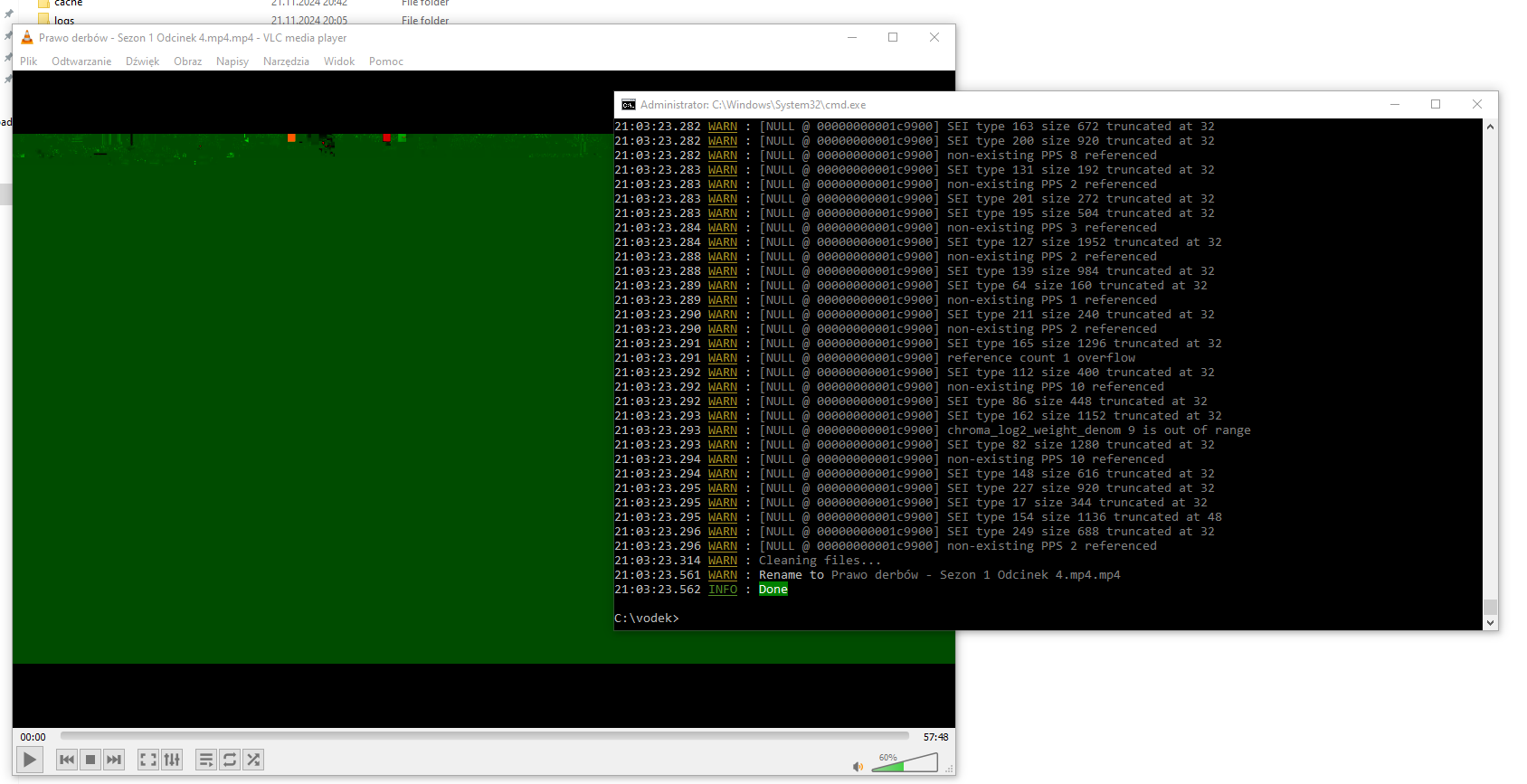Screen dimensions: 1527x784
Task: Maximize the VLC media player window
Action: (893, 37)
